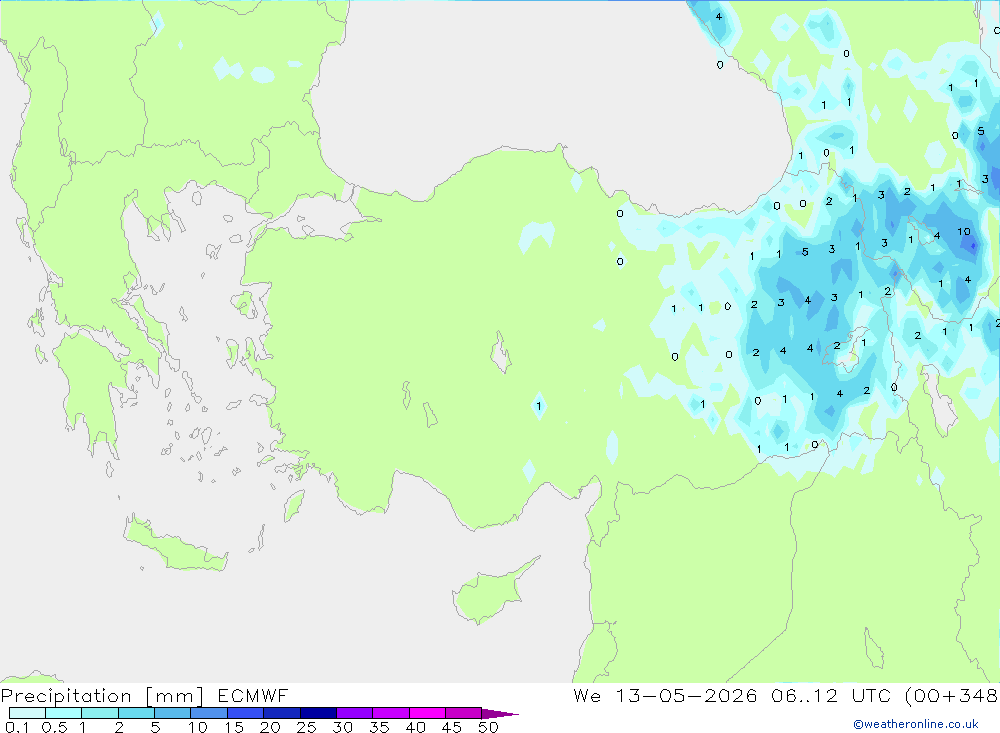Image resolution: width=1000 pixels, height=733 pixels.
Task: Click the '0.1' legend scale label
Action: pyautogui.click(x=17, y=727)
